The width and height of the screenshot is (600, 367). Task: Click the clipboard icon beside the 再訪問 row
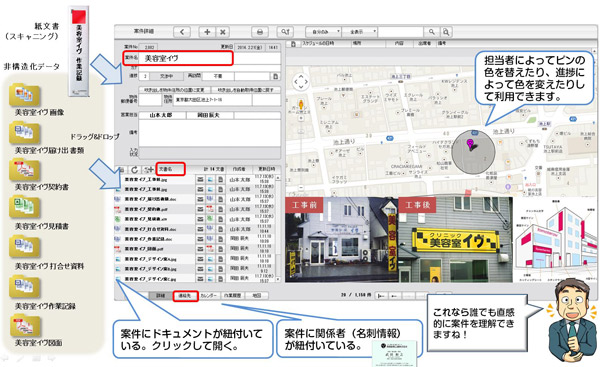[276, 76]
